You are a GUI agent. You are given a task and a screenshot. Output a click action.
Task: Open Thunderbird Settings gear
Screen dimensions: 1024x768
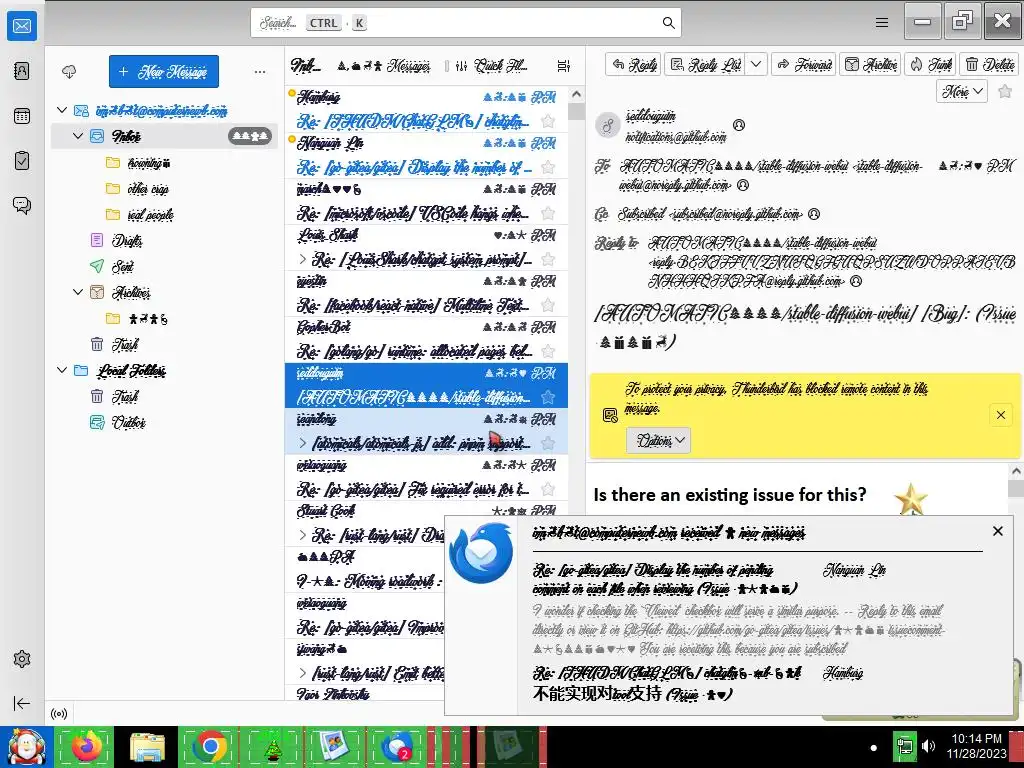click(22, 659)
